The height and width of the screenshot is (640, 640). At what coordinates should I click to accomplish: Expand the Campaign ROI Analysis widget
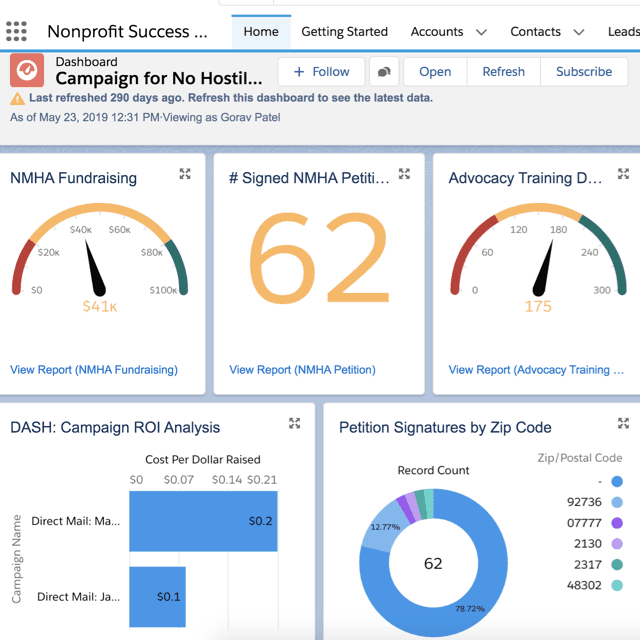click(294, 423)
